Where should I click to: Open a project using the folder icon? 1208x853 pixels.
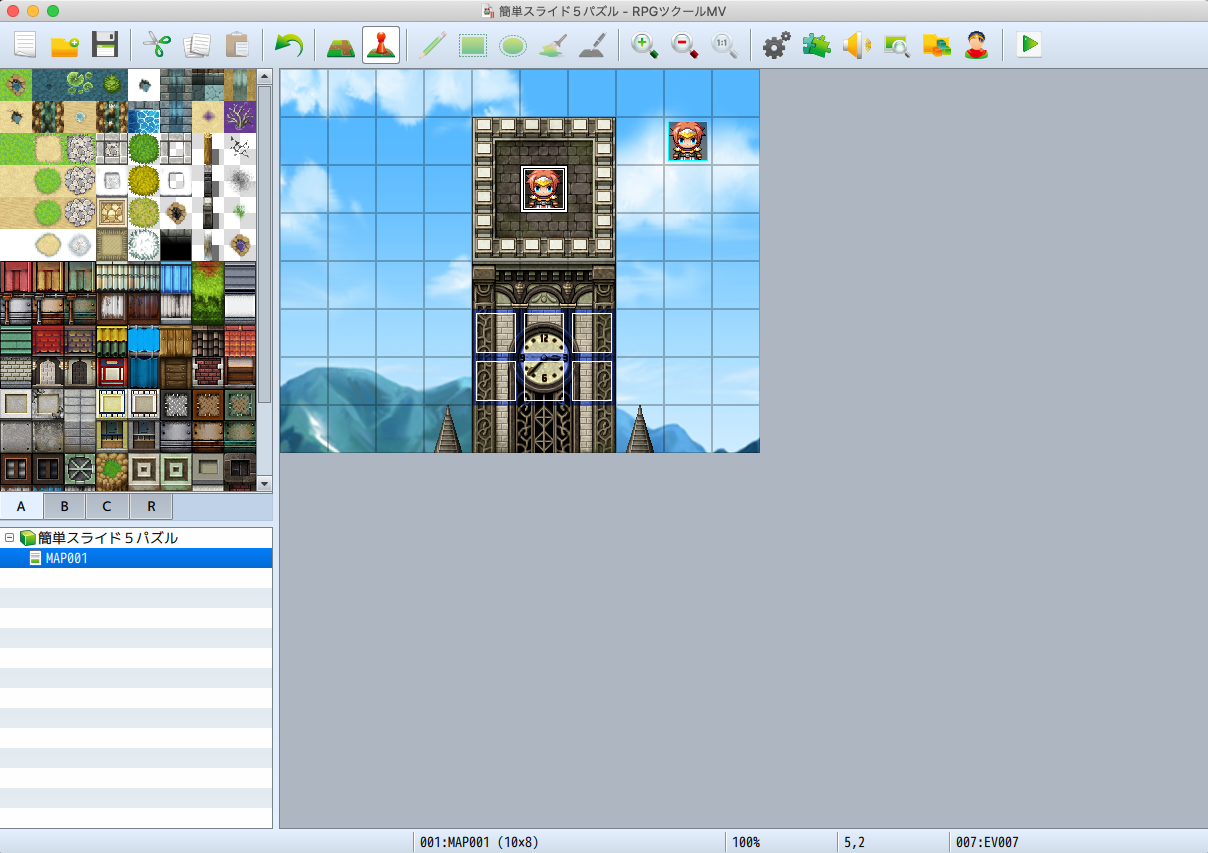tap(65, 45)
